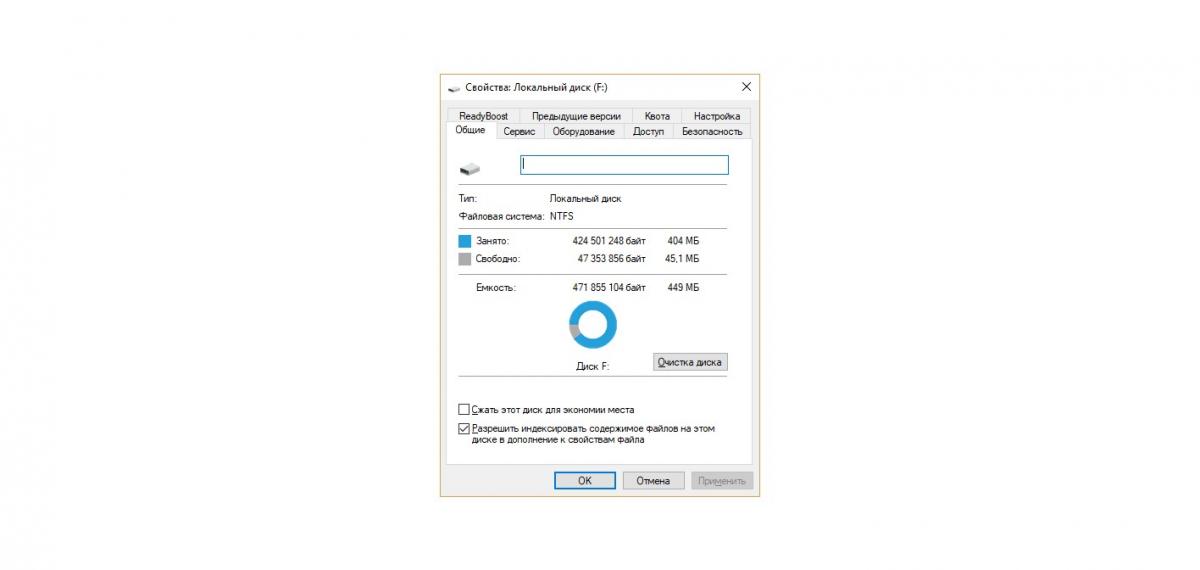This screenshot has width=1200, height=570.
Task: Click the gray Свободно color square
Action: point(464,259)
